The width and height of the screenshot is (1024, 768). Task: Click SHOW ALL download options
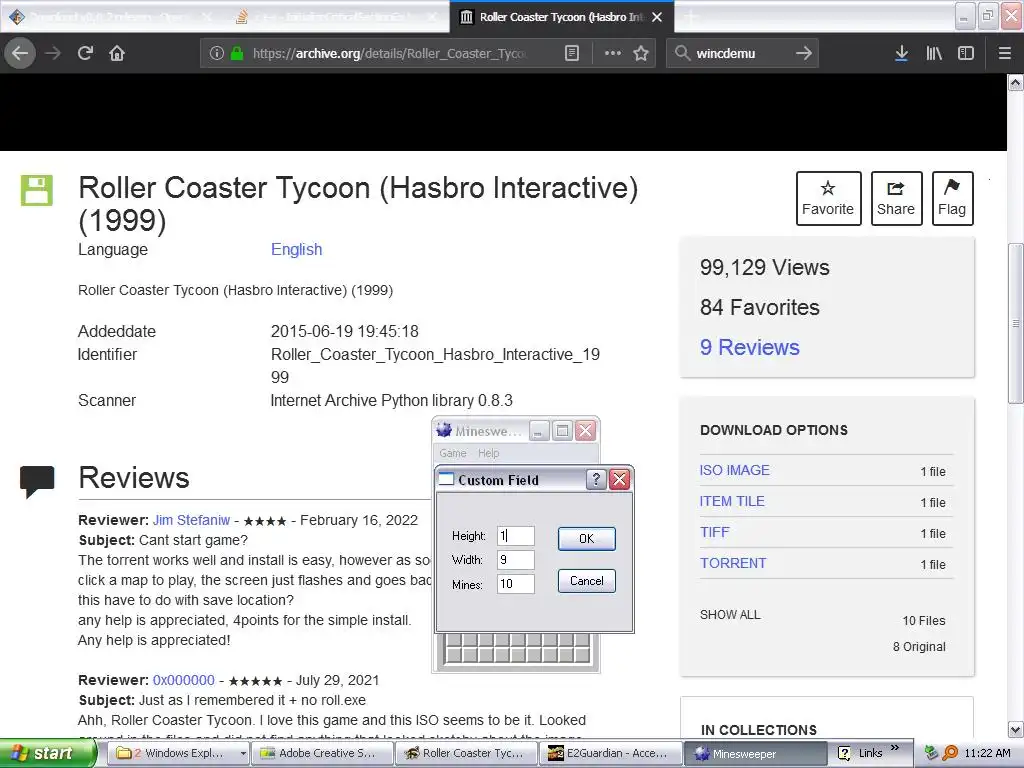tap(730, 615)
